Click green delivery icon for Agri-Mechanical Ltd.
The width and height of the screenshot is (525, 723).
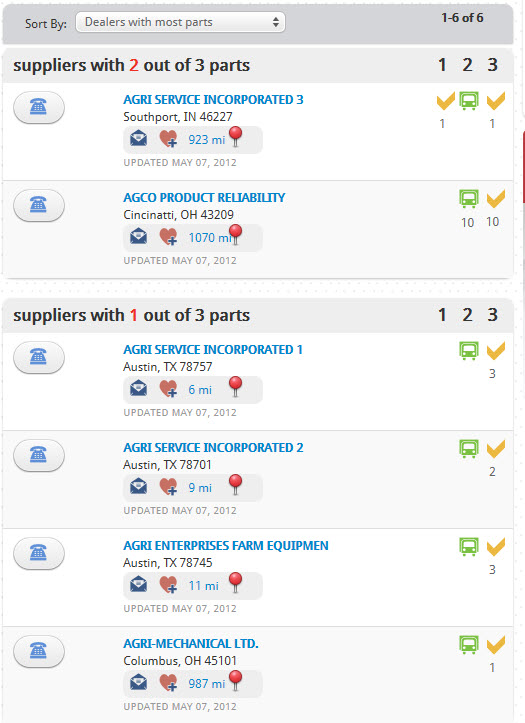(469, 645)
